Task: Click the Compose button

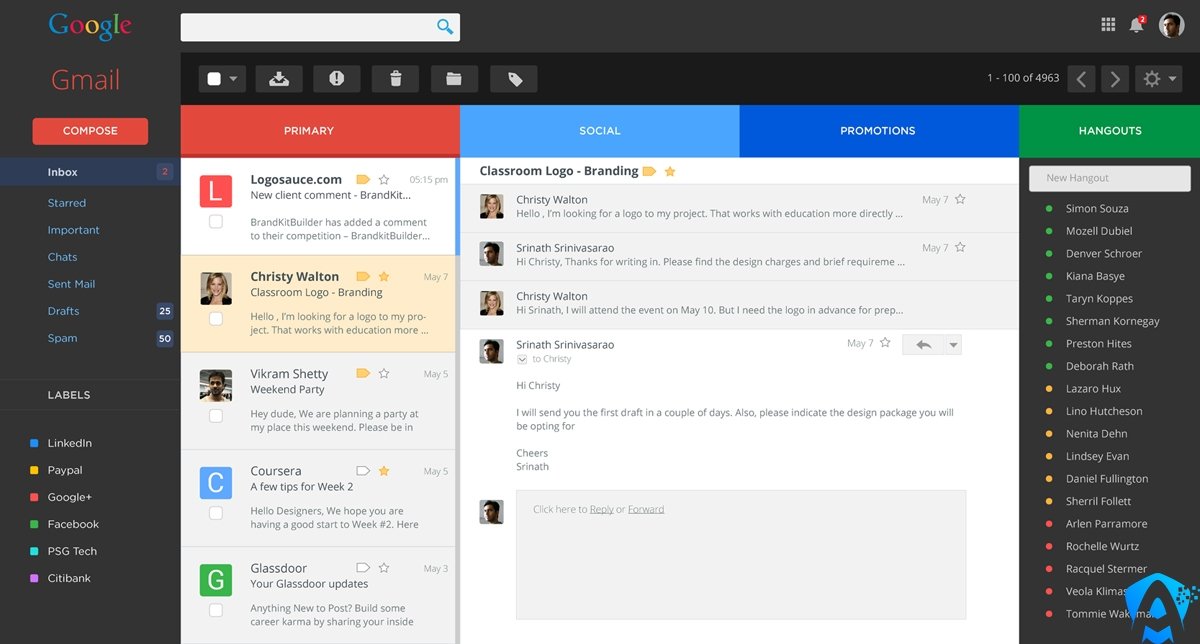Action: [x=90, y=131]
